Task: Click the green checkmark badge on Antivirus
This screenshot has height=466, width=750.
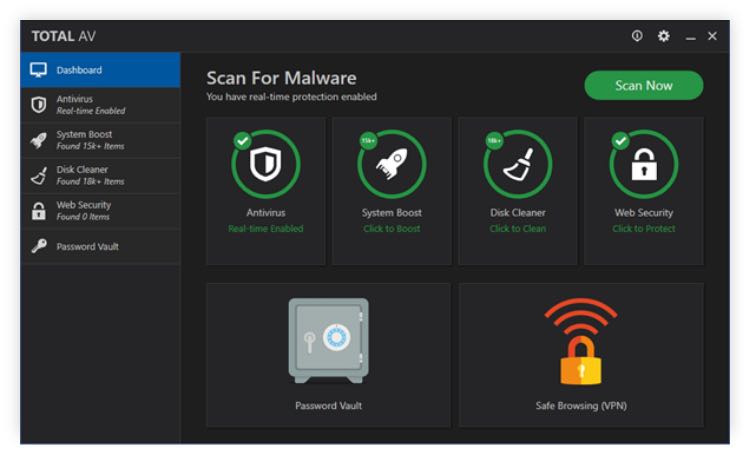Action: (243, 141)
